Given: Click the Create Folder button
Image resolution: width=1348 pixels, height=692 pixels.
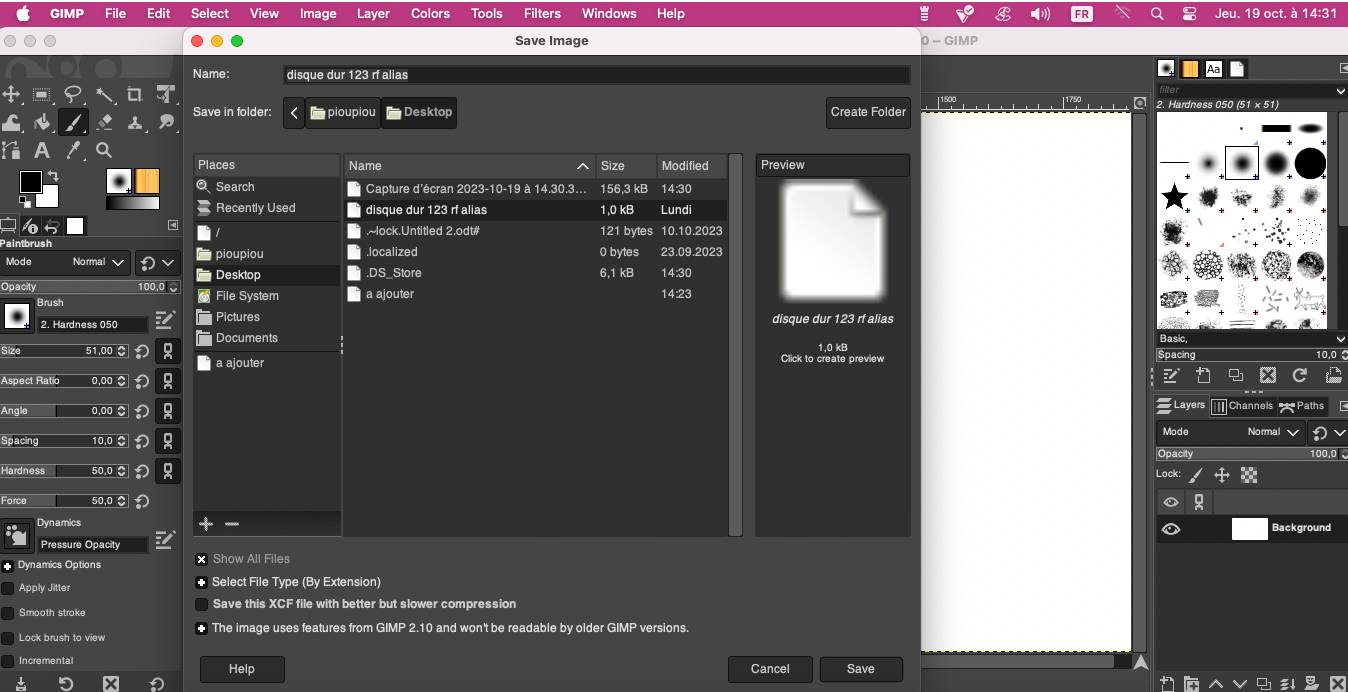Looking at the screenshot, I should pos(868,112).
